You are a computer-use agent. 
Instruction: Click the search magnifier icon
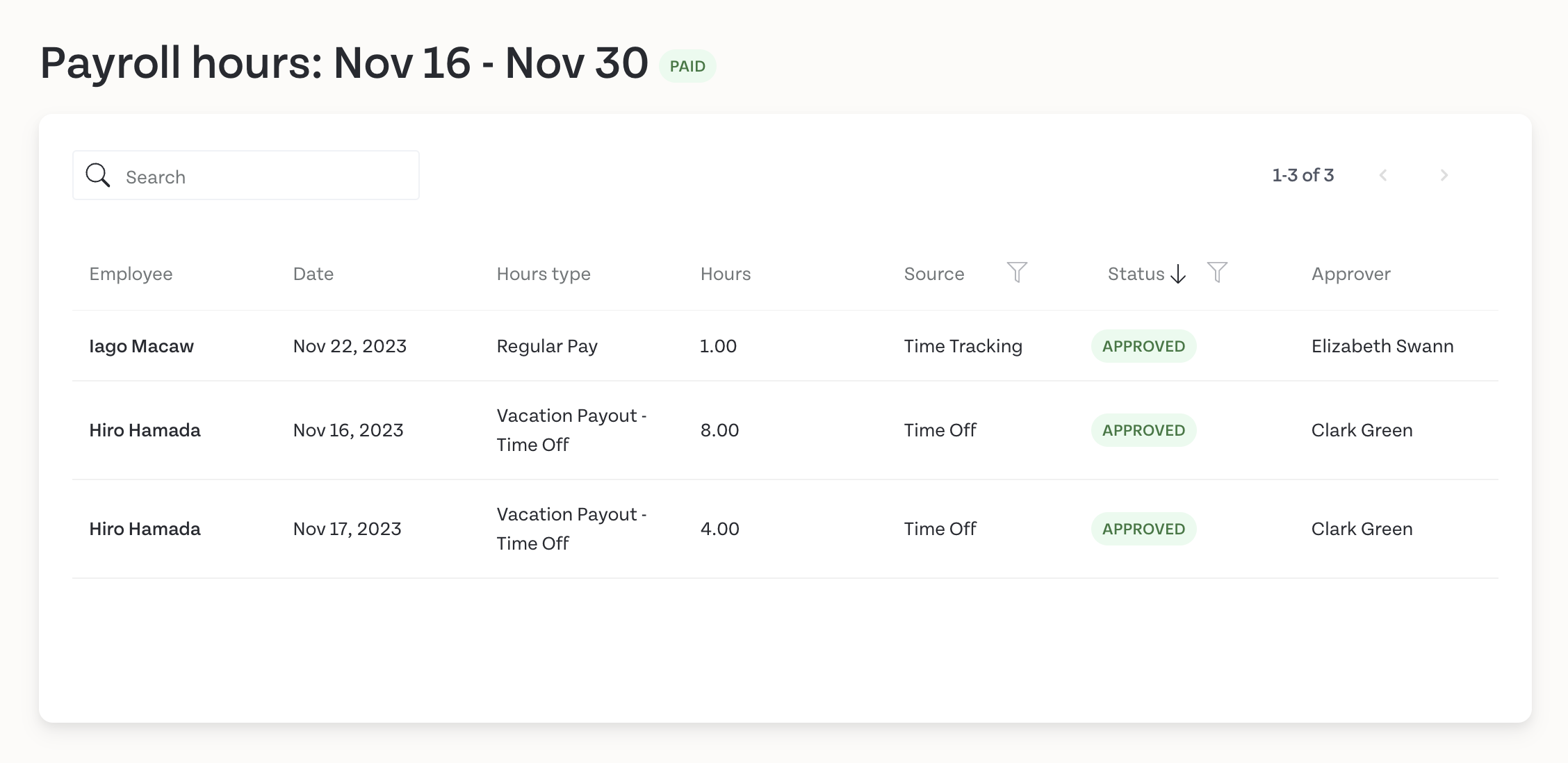click(98, 175)
